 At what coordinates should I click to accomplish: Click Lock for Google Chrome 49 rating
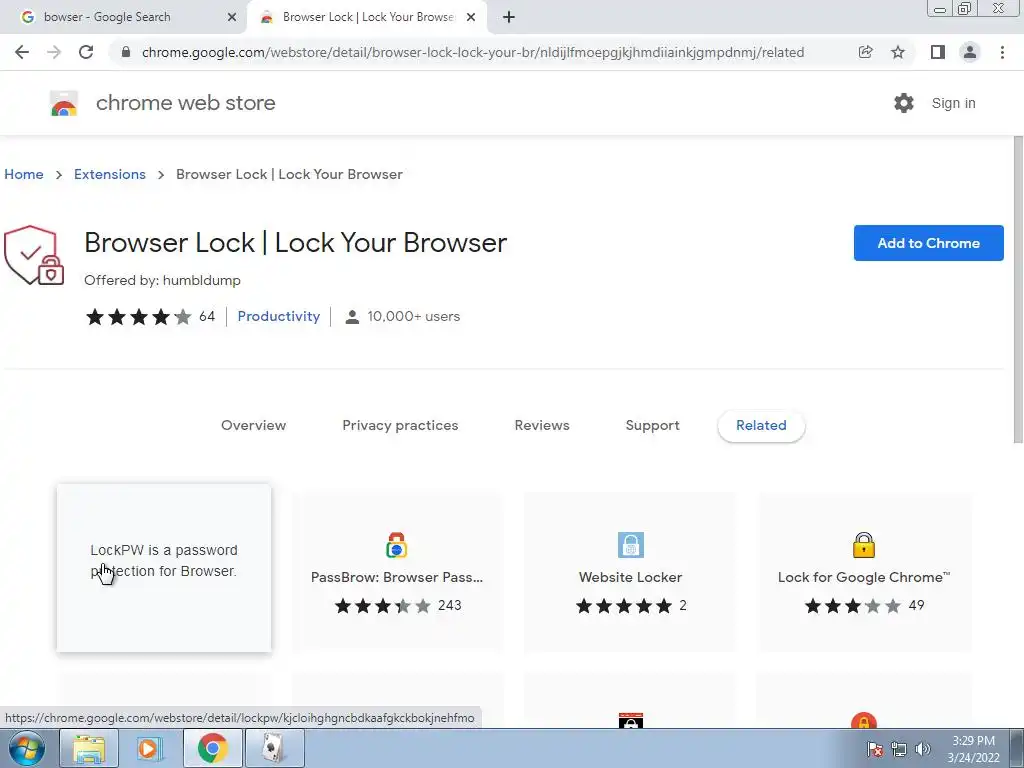pos(863,606)
